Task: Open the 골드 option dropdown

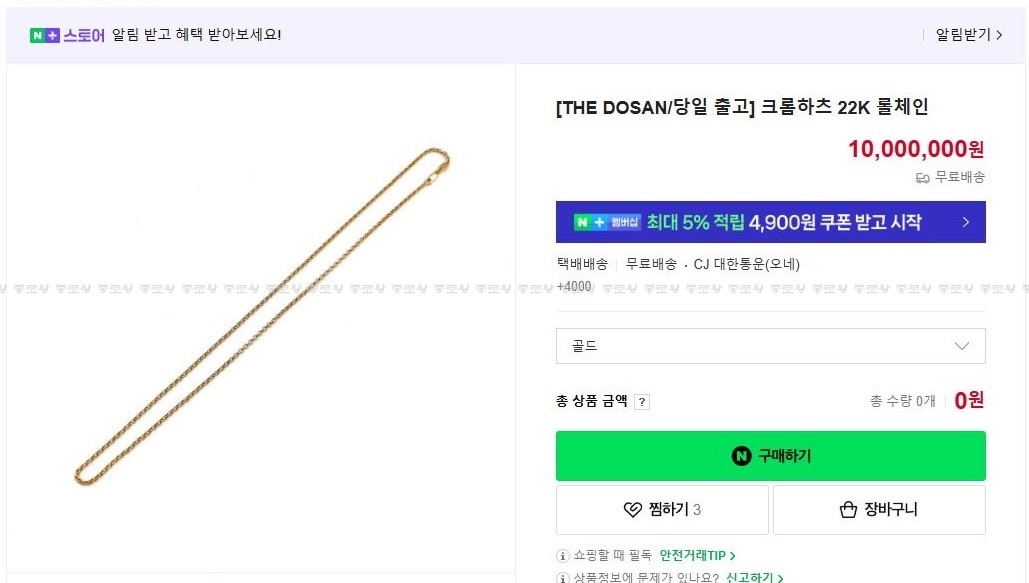Action: point(770,346)
